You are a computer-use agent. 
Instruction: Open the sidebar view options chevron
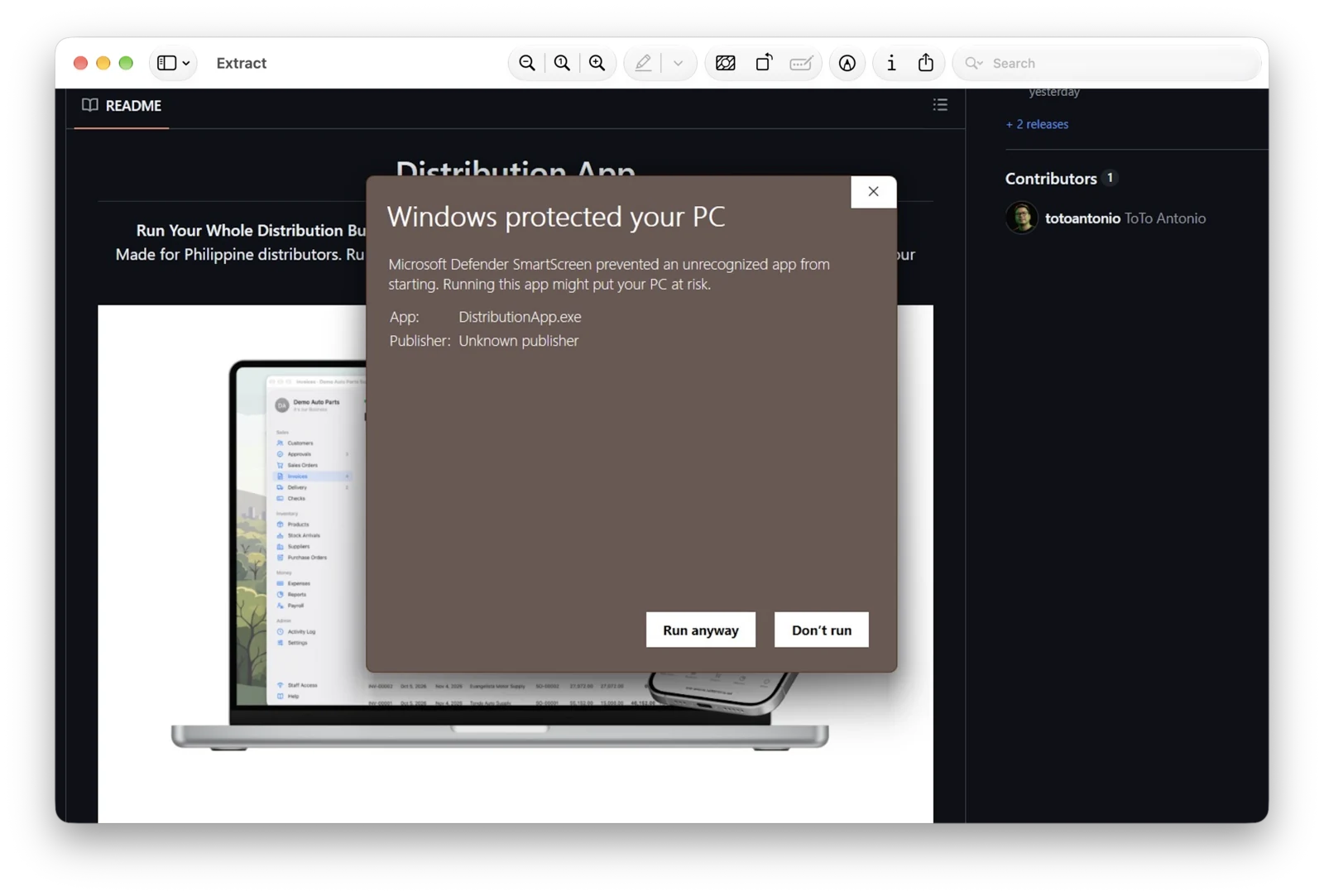[186, 63]
